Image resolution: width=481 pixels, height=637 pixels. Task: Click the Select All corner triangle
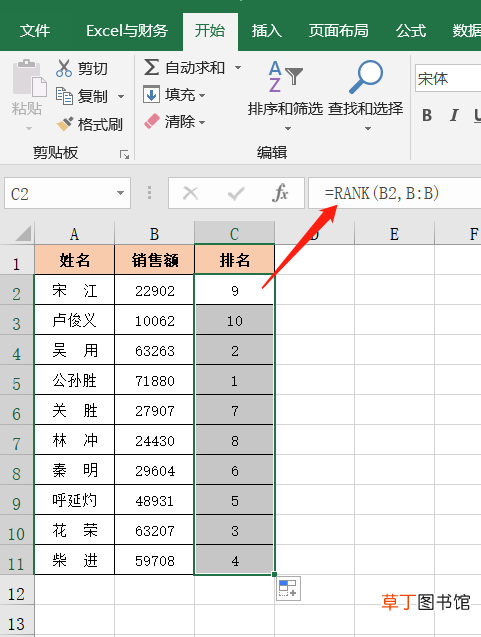coord(22,234)
